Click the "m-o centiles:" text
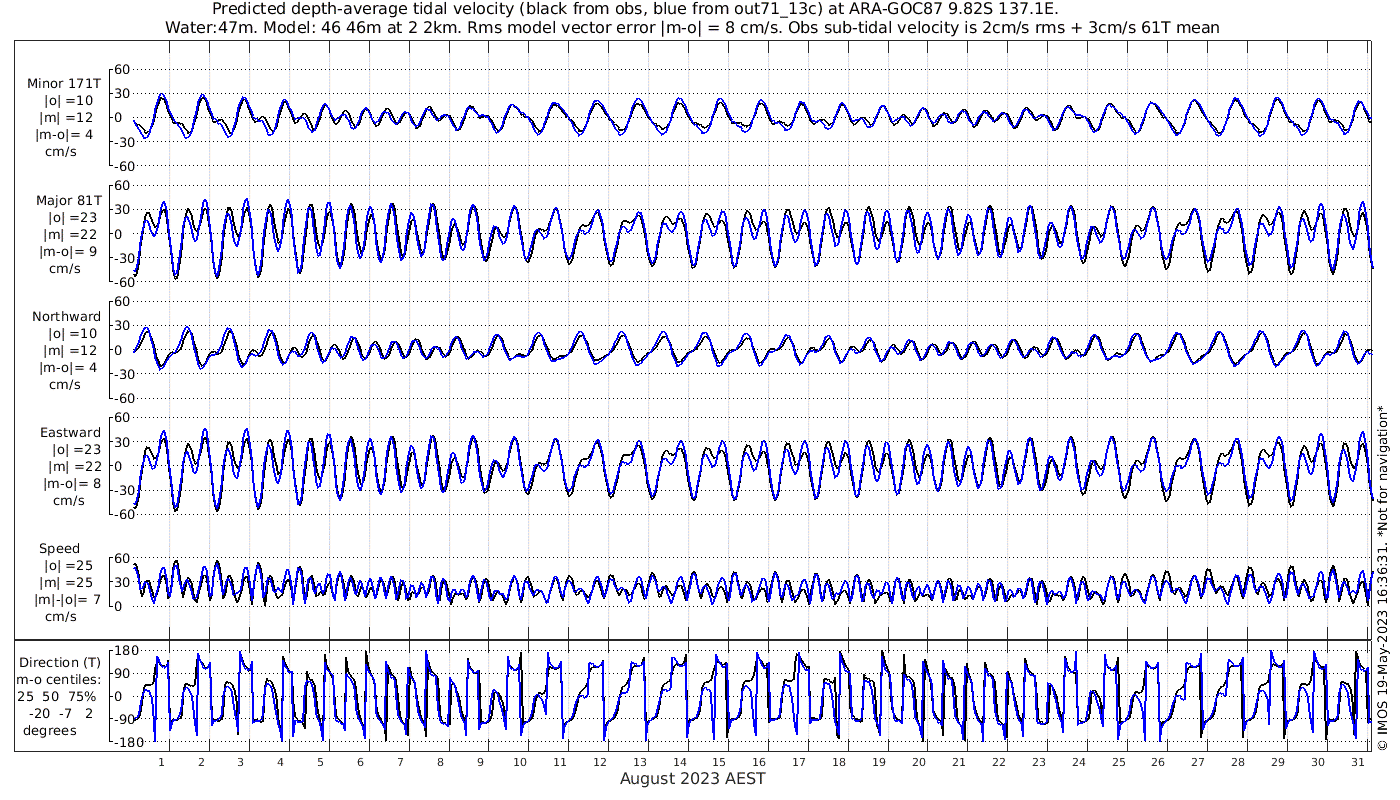The image size is (1400, 800). click(x=60, y=679)
